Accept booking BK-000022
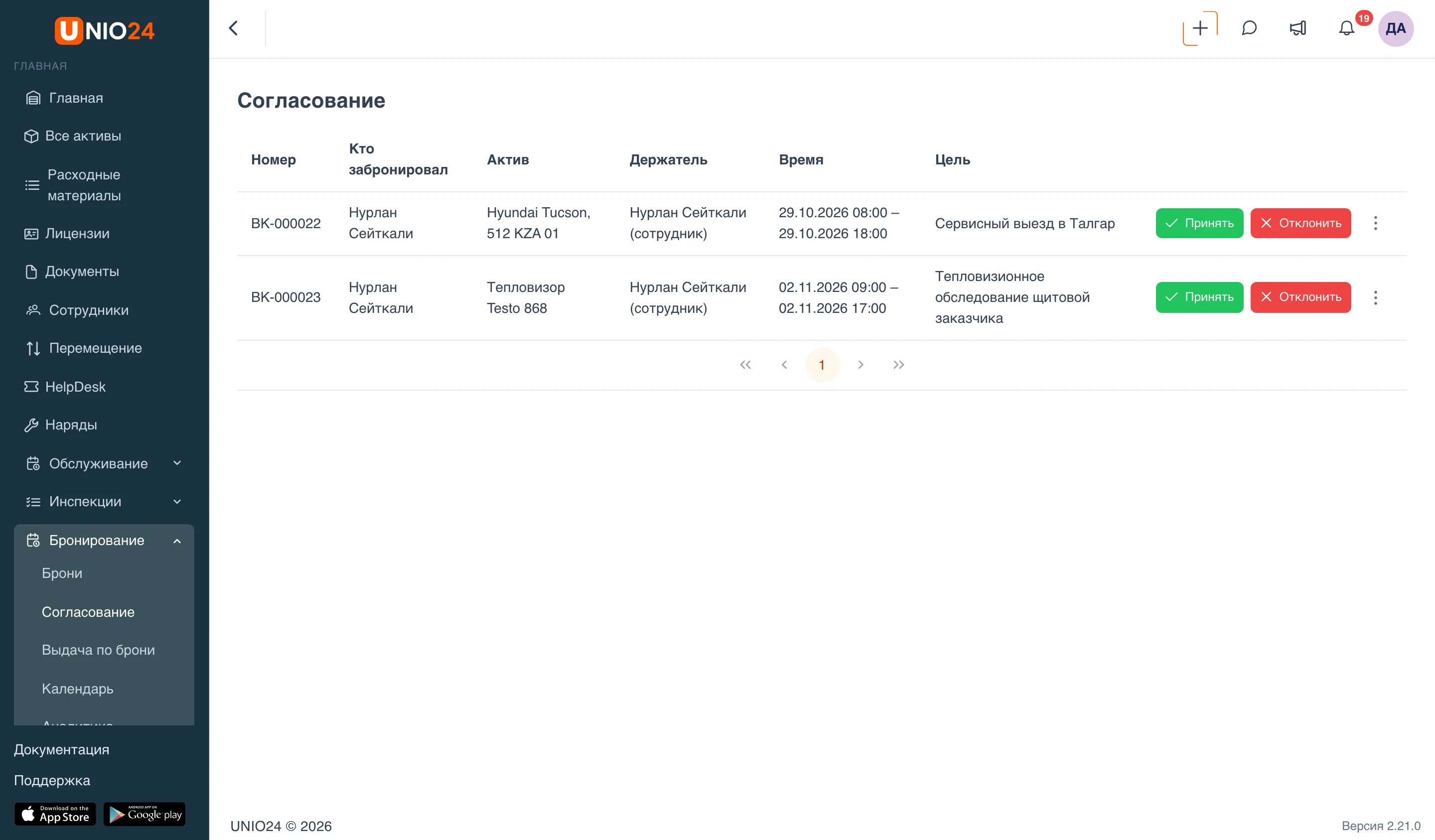 1199,223
